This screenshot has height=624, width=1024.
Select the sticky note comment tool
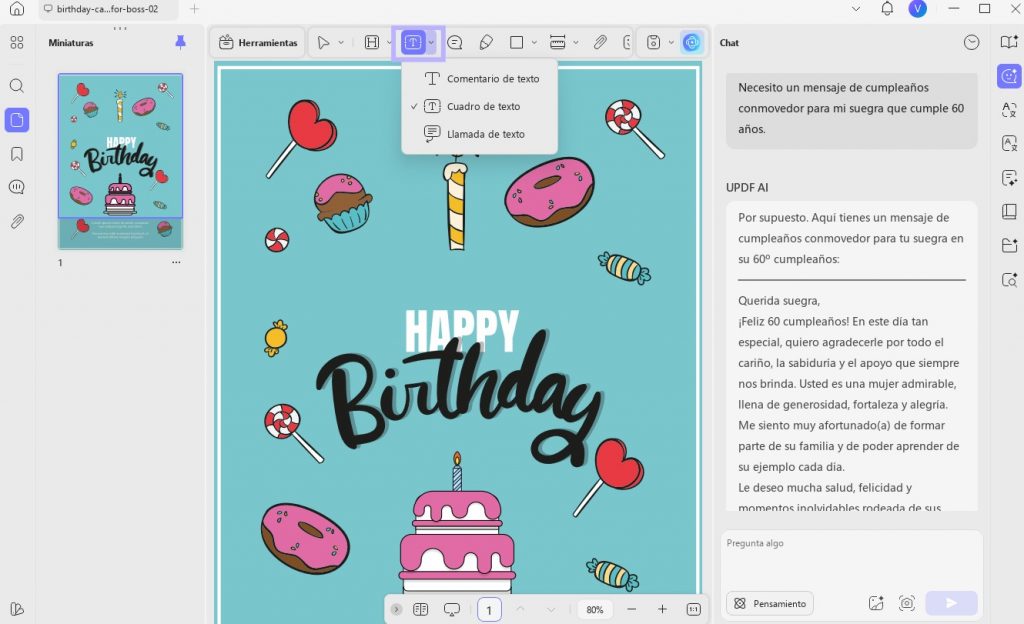(x=455, y=42)
